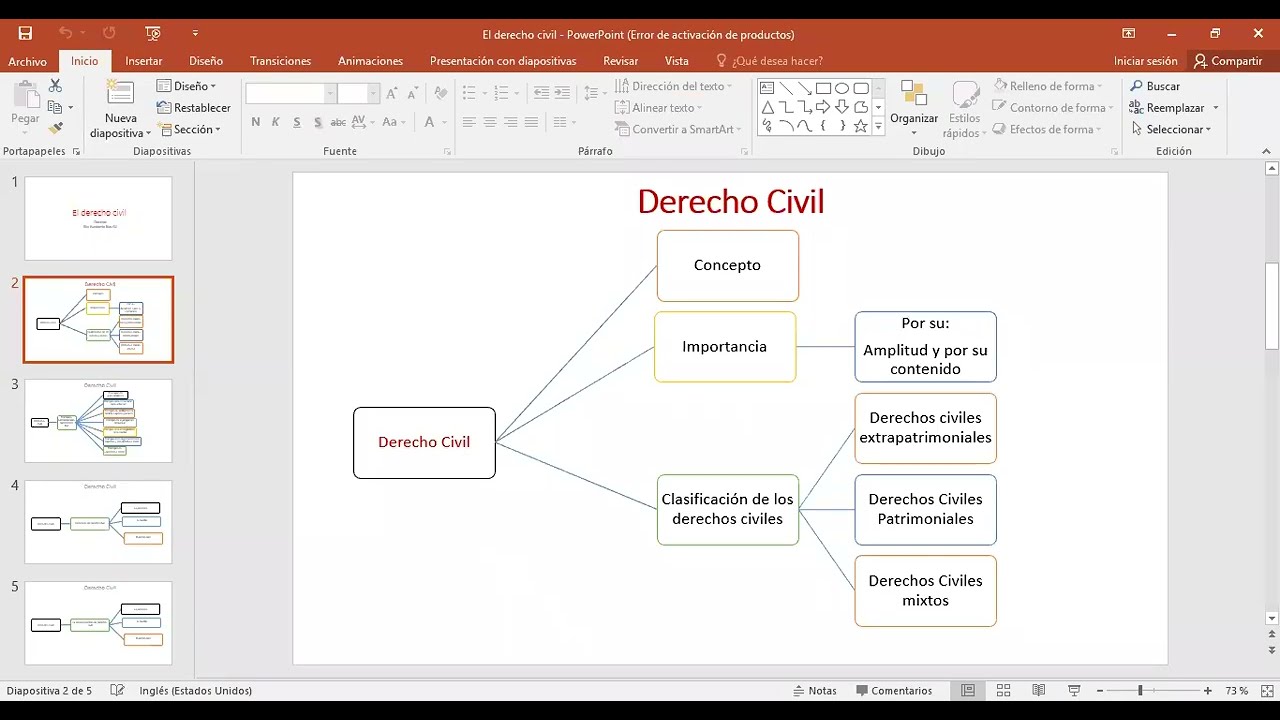The image size is (1280, 720).
Task: Click the Buscar magnifier icon
Action: [1136, 86]
